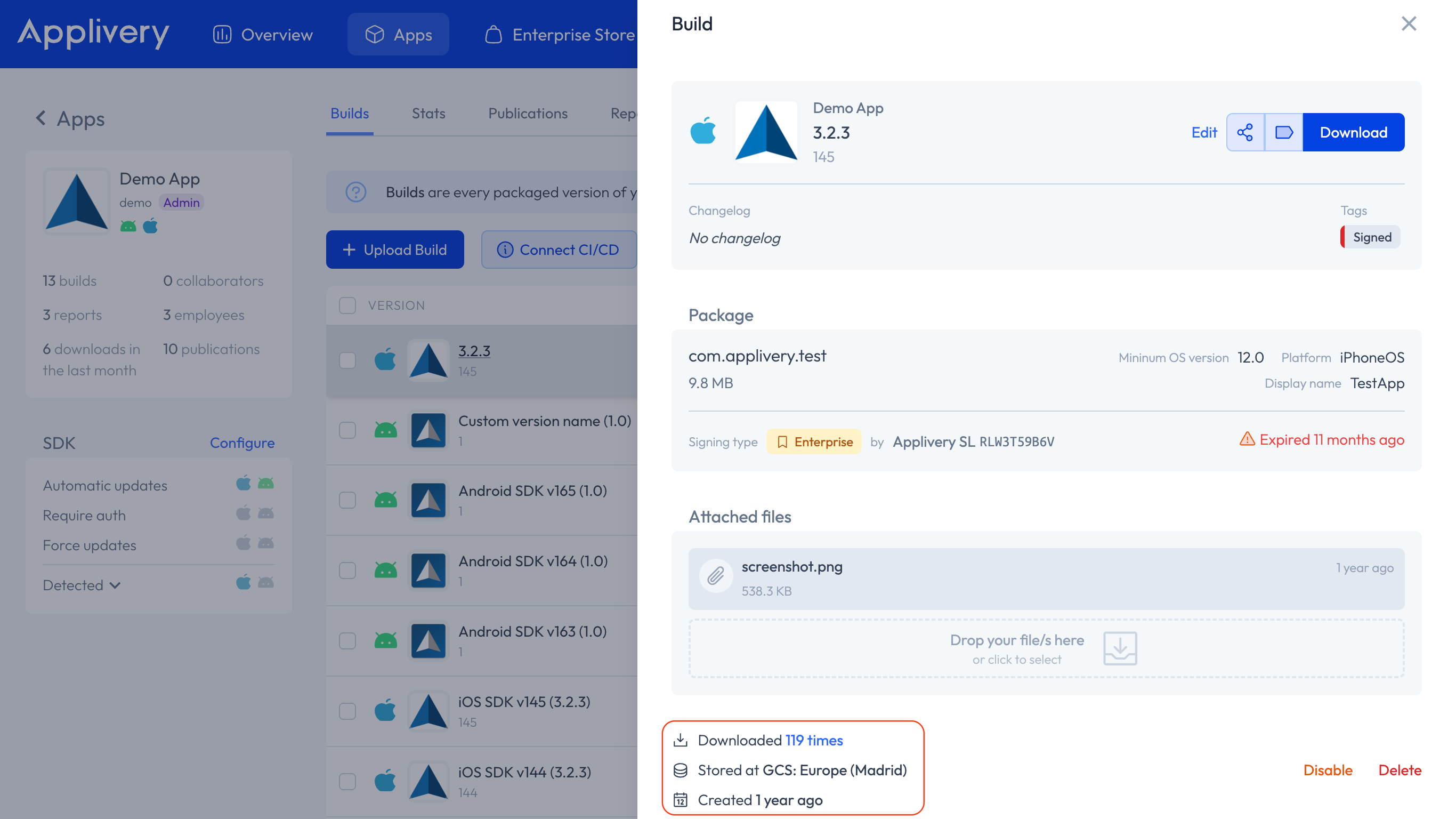Click the red Signed tag

click(1371, 237)
